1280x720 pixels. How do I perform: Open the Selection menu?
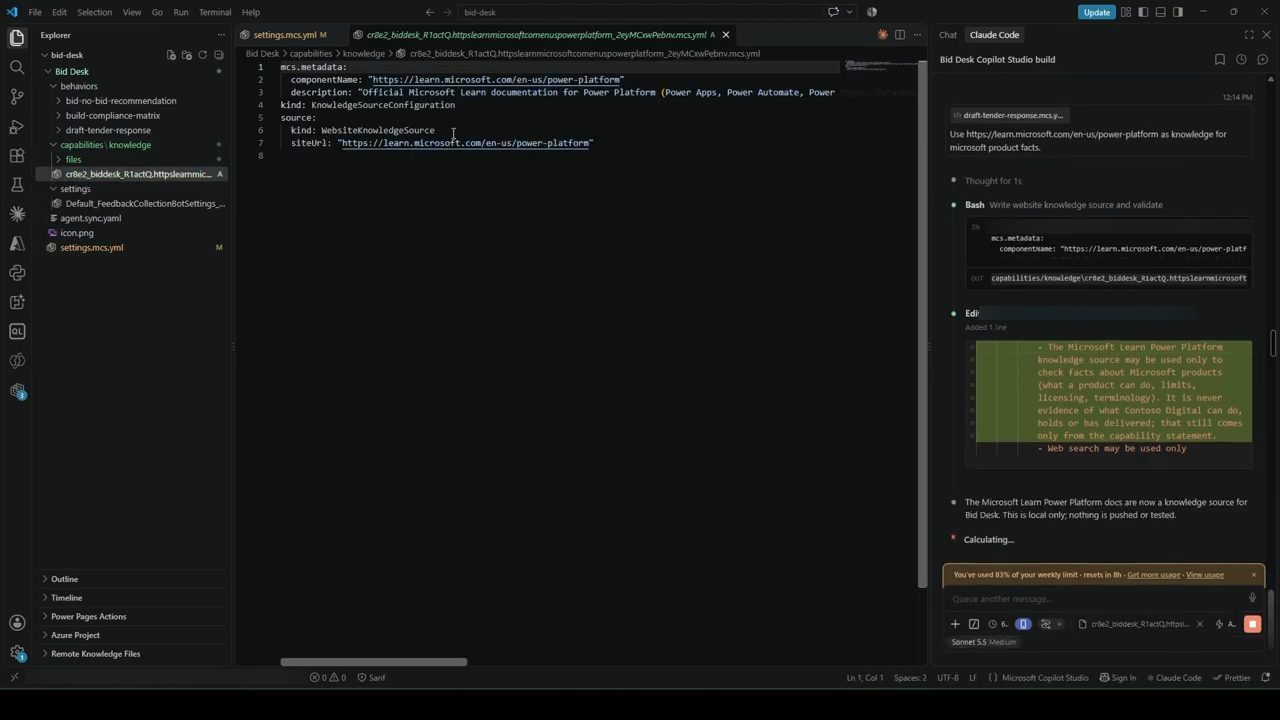[95, 12]
